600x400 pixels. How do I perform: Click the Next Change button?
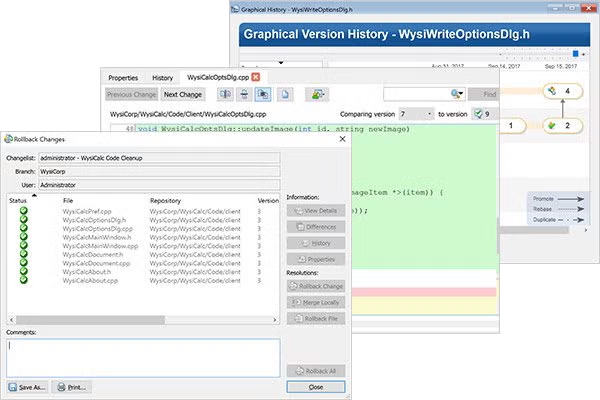[x=182, y=94]
